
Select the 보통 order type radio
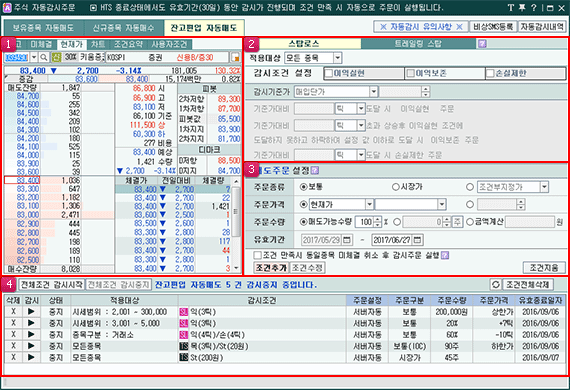304,187
